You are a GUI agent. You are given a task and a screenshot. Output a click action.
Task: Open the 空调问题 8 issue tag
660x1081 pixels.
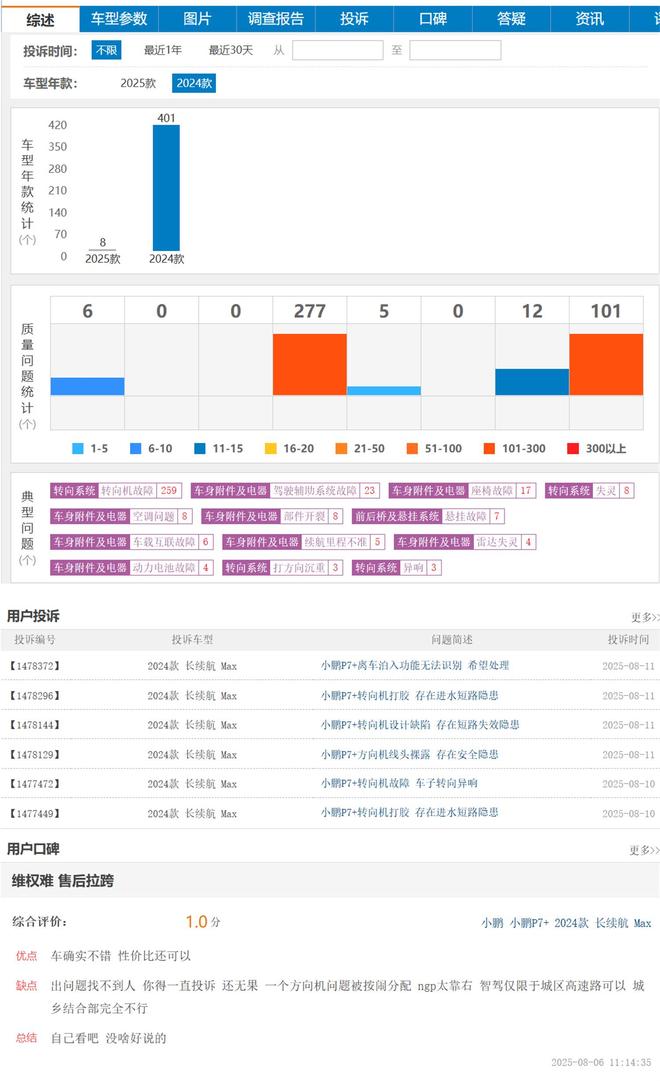pyautogui.click(x=121, y=516)
